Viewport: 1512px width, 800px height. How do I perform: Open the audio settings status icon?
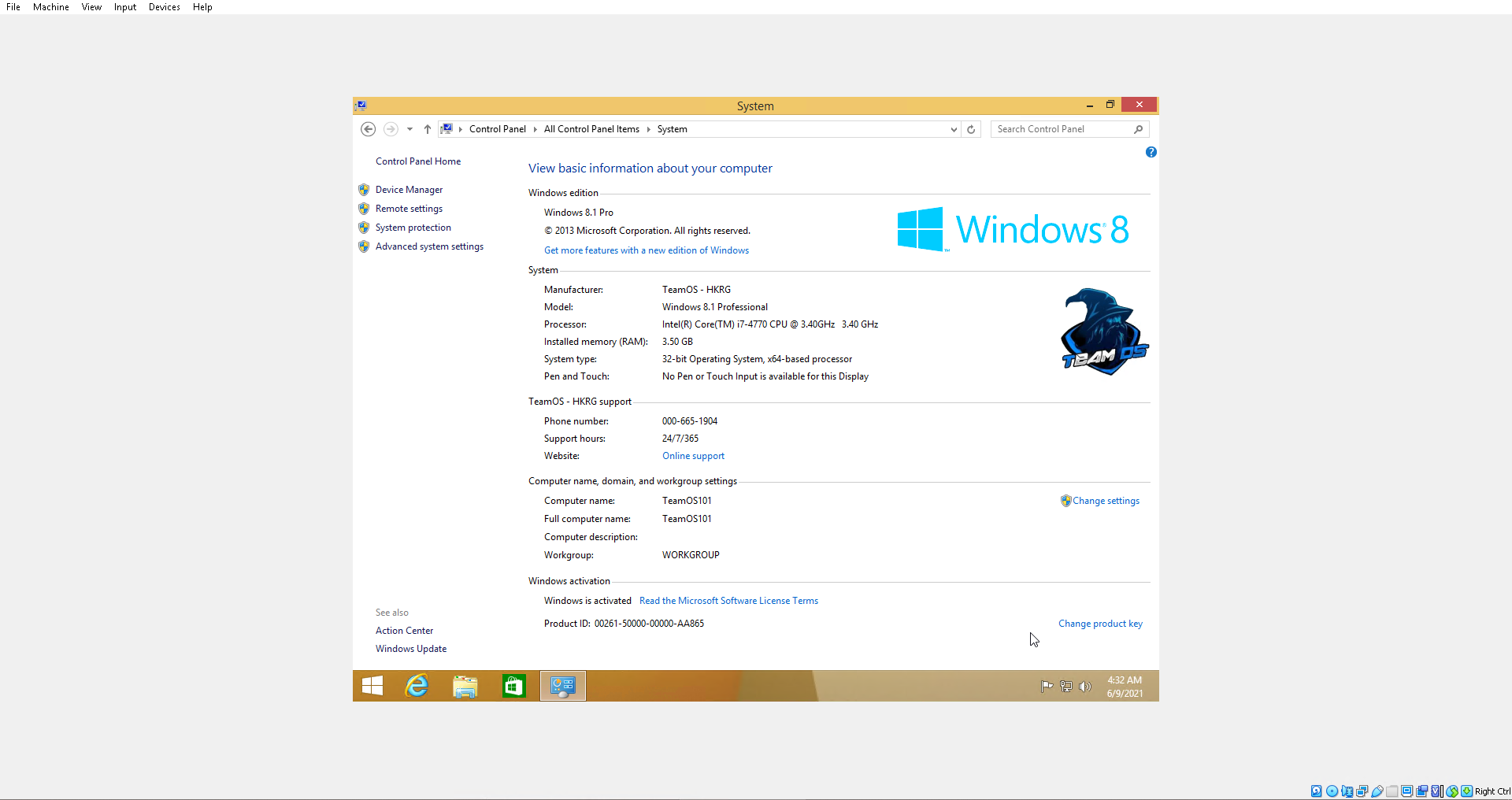(x=1347, y=791)
